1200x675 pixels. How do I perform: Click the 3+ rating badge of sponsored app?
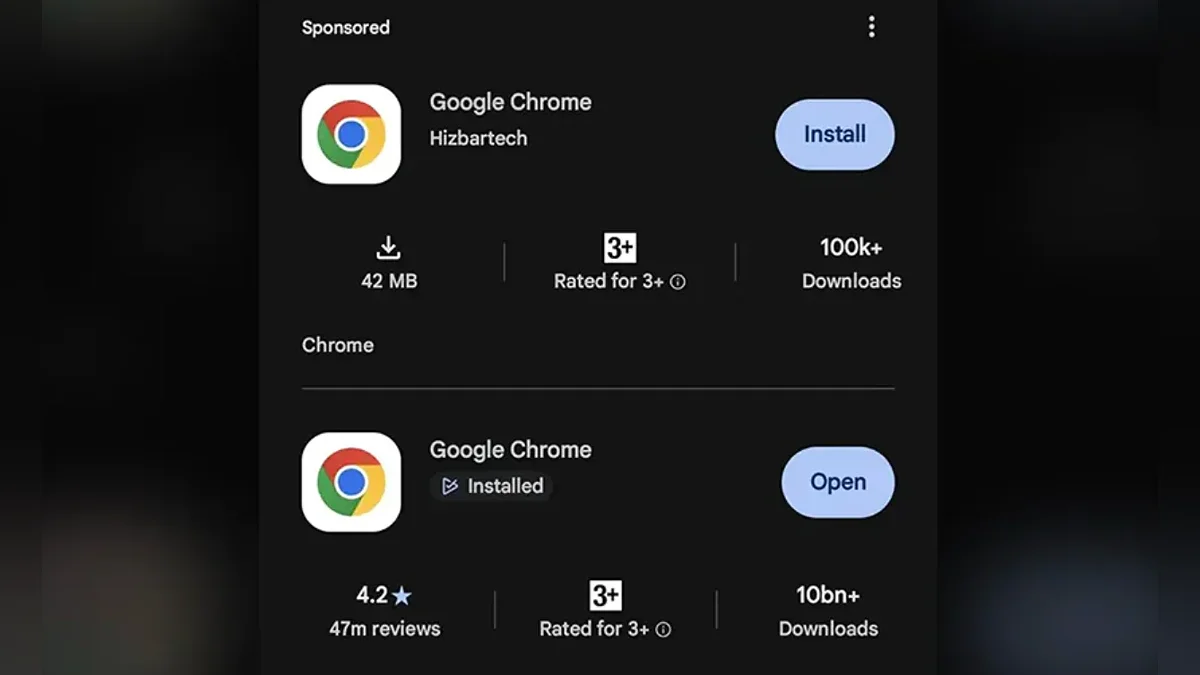(620, 248)
